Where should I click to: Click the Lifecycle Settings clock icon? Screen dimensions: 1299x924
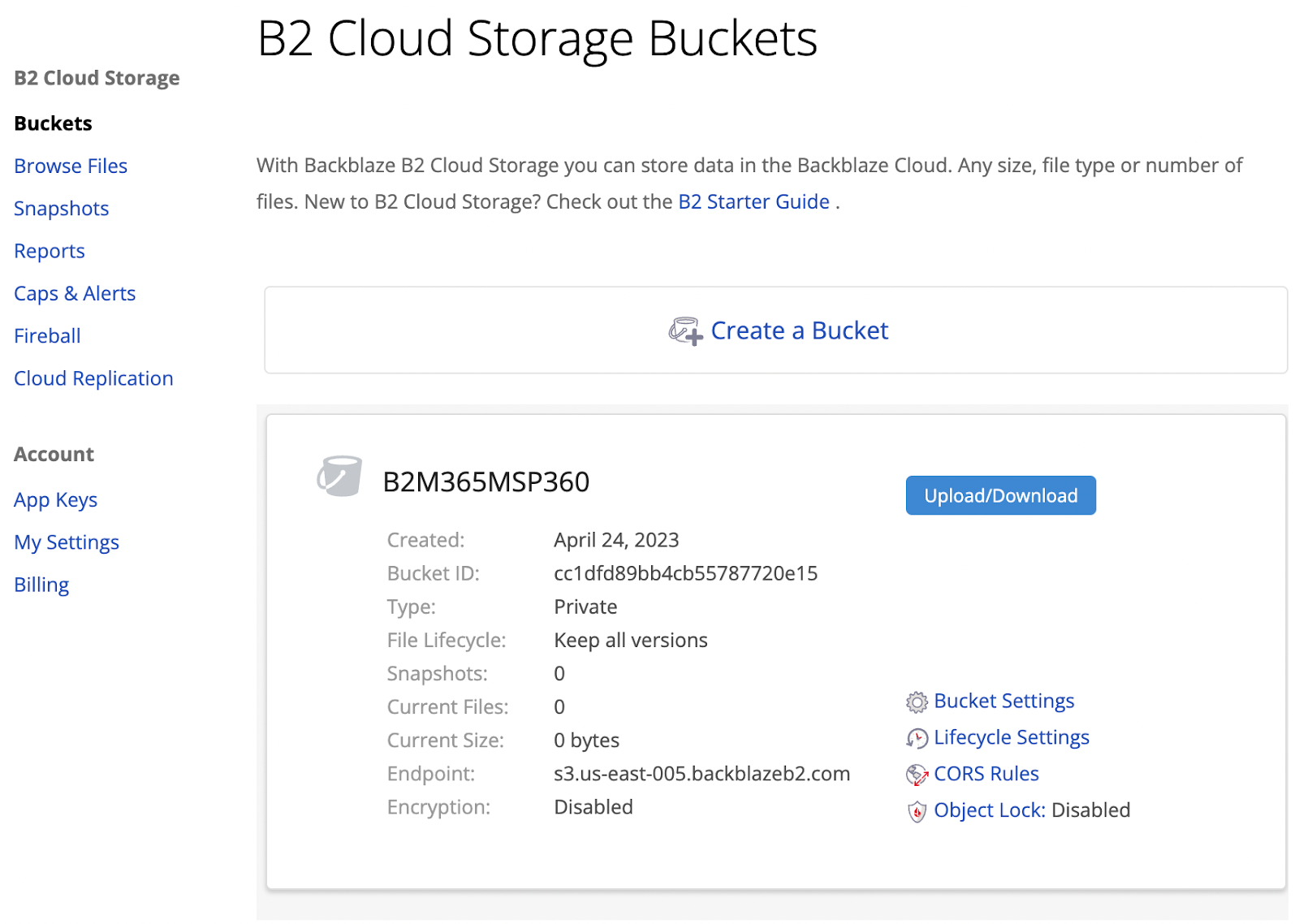[917, 738]
